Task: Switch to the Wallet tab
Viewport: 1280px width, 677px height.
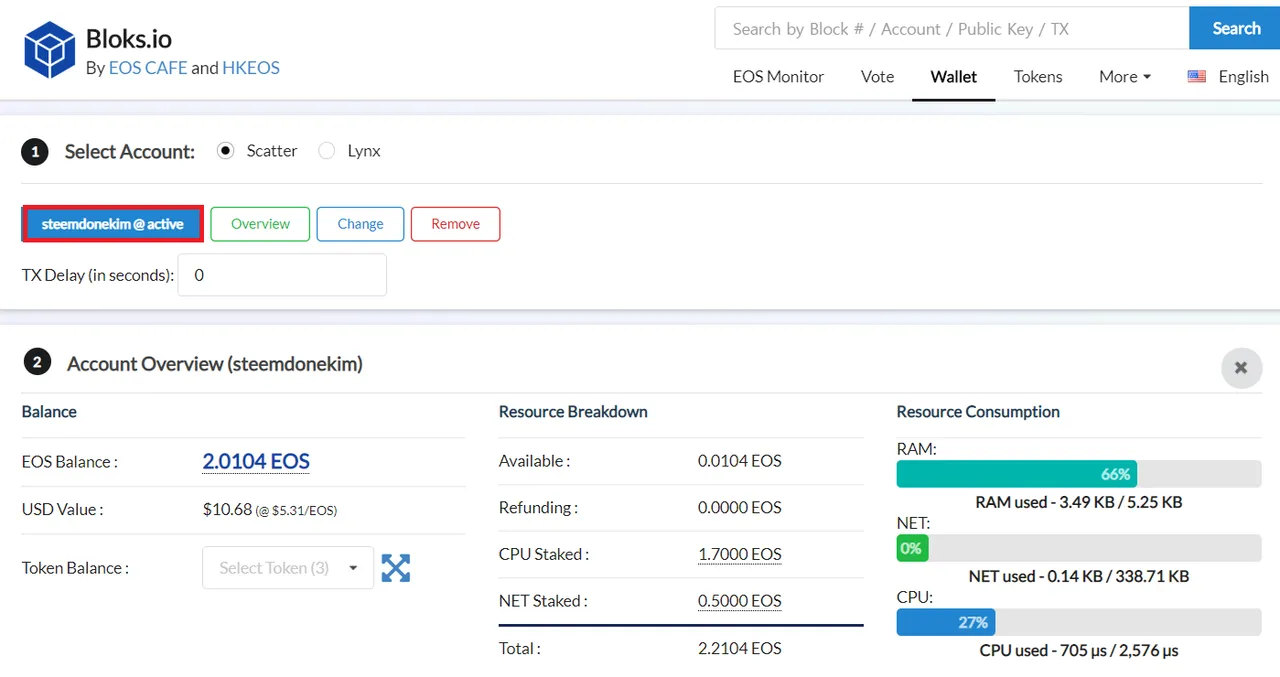Action: tap(953, 76)
